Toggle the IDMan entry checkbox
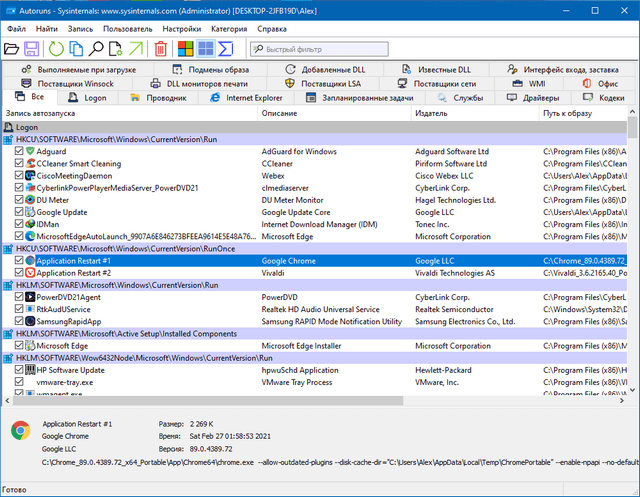The height and width of the screenshot is (497, 640). point(19,224)
